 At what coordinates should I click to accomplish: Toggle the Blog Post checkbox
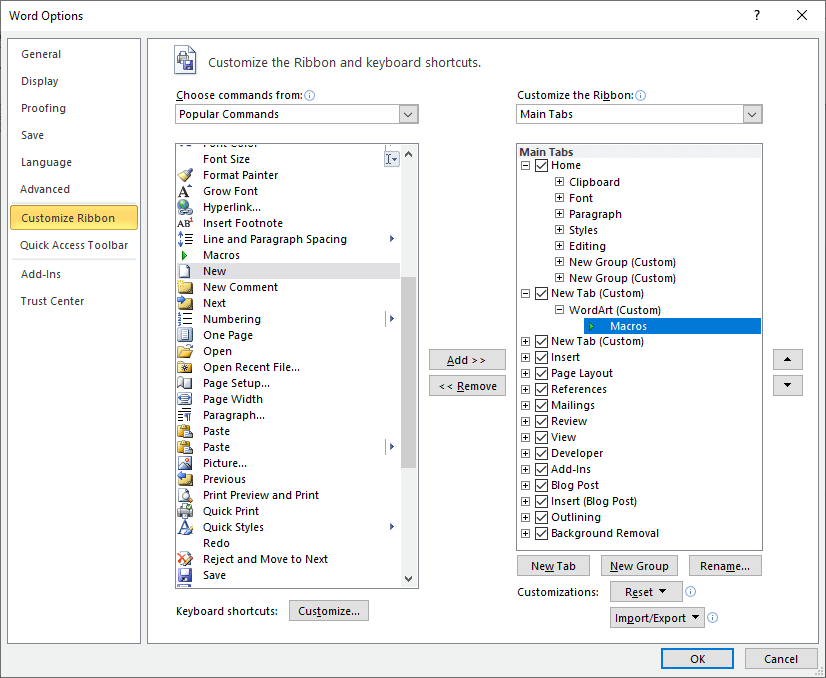(541, 485)
